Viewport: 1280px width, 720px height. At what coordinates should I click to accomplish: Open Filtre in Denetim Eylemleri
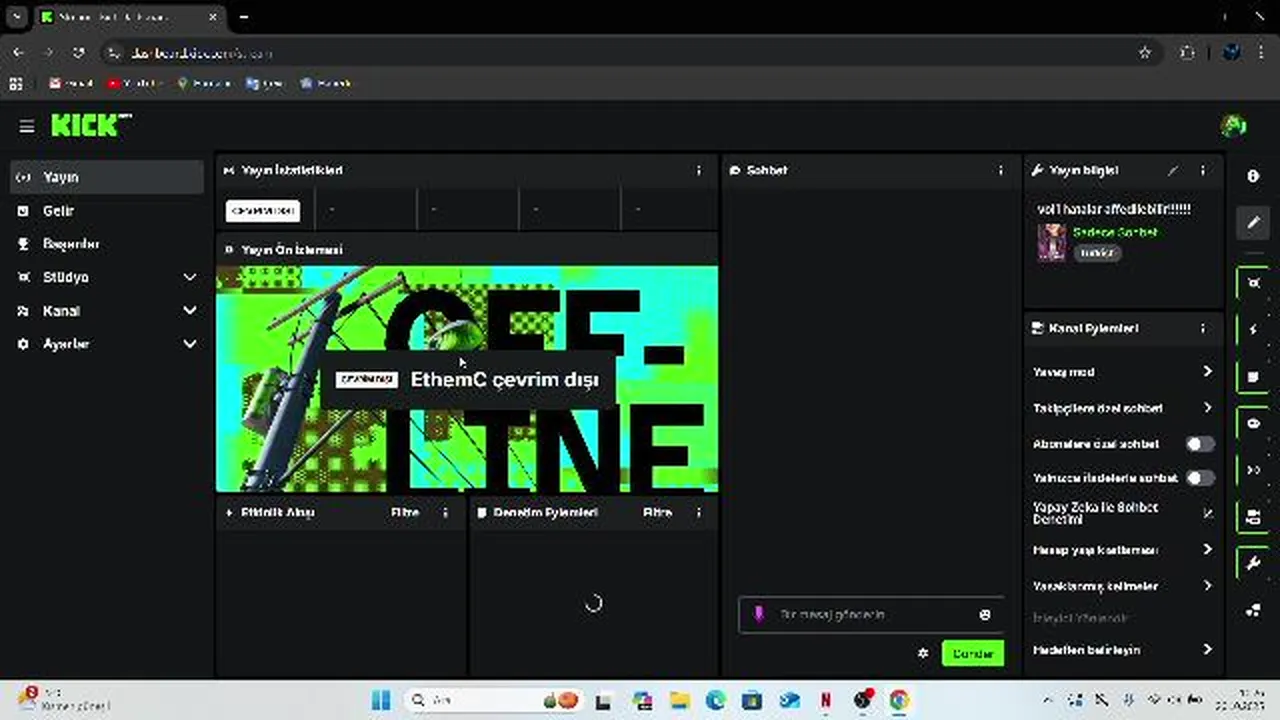[657, 512]
